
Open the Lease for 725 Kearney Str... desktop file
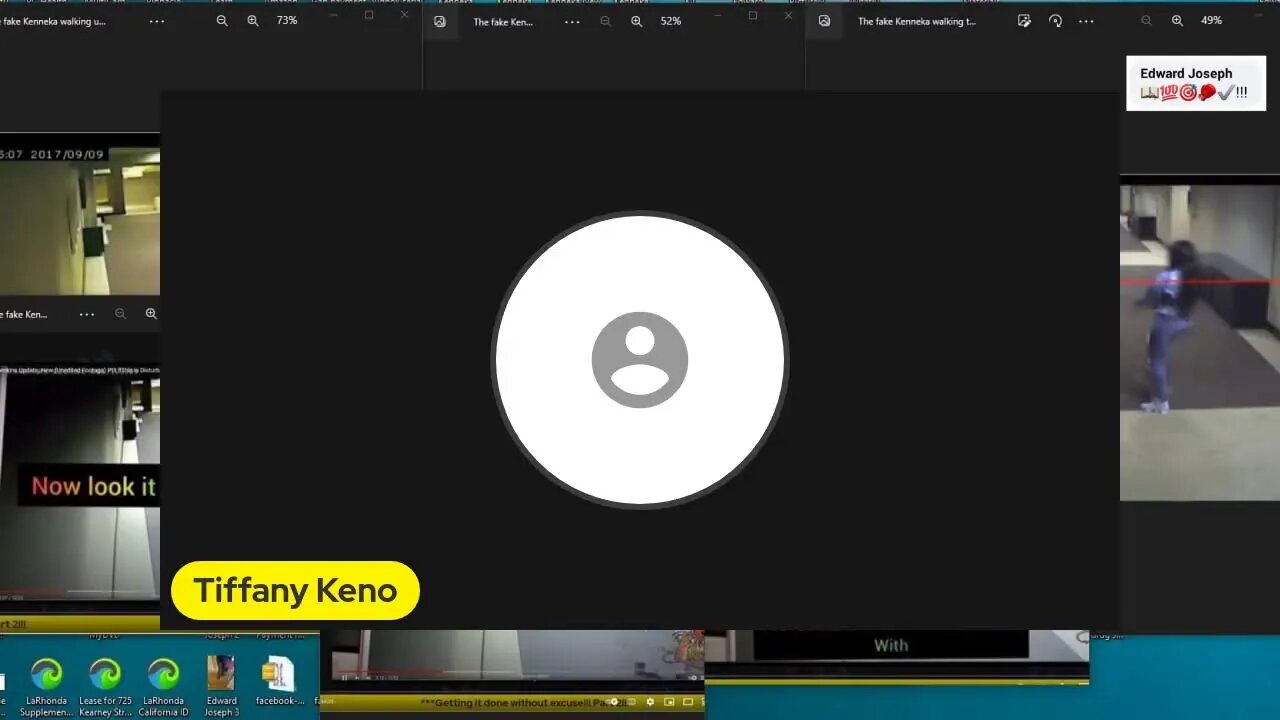tap(105, 686)
